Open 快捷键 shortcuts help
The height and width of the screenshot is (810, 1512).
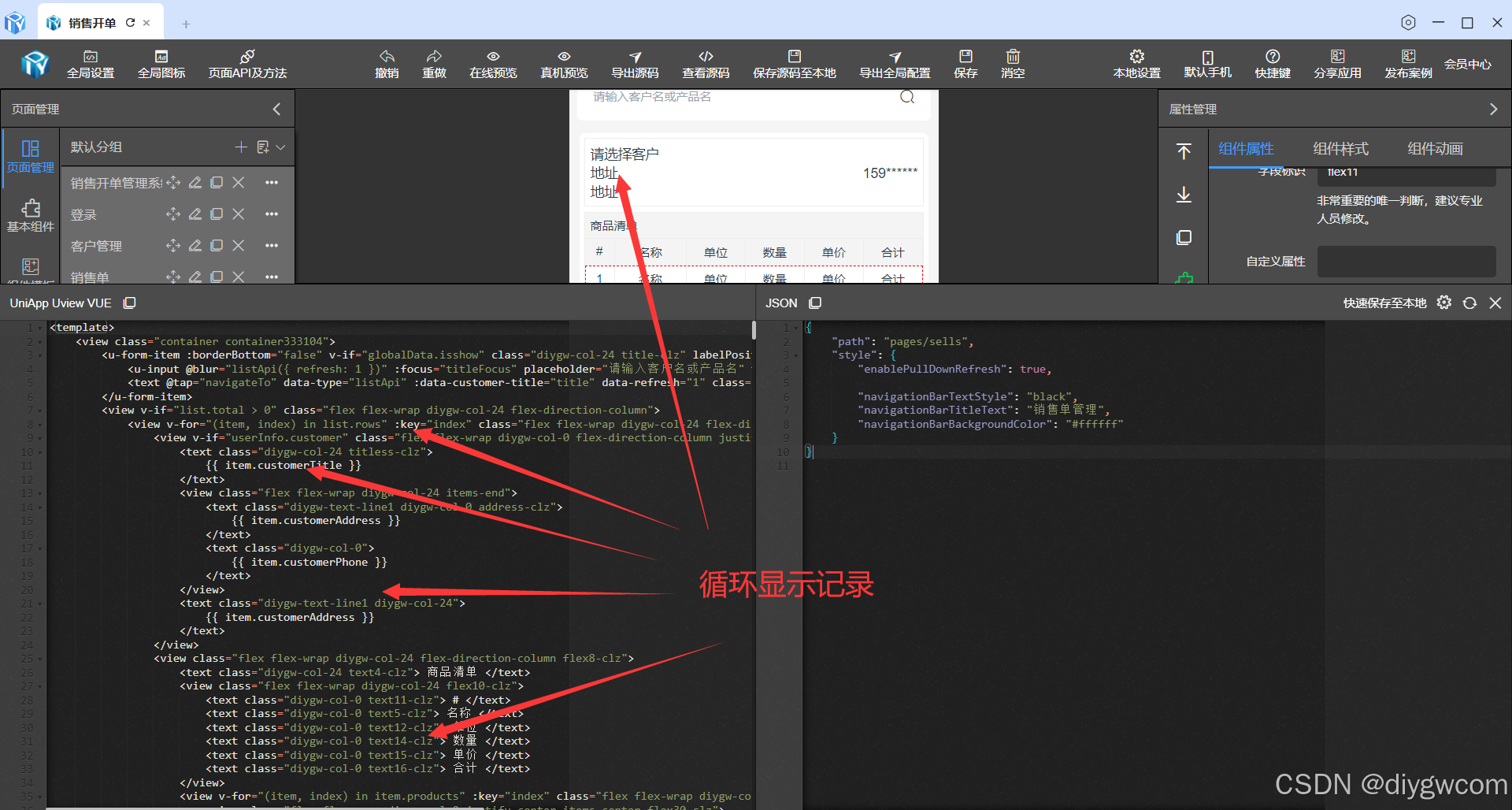(x=1273, y=64)
